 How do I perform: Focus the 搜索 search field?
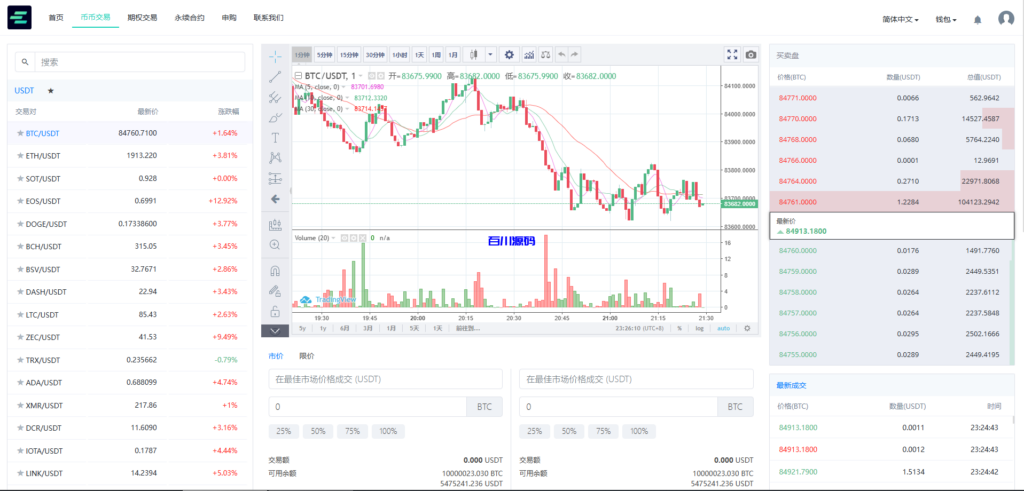coord(139,62)
